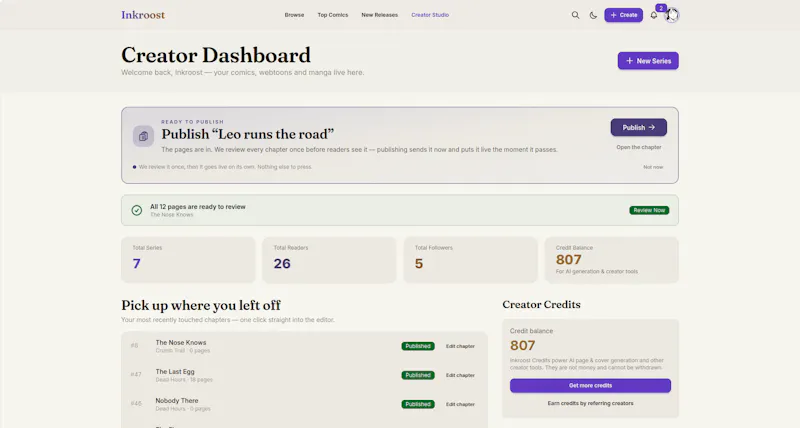
Task: Click the green check circle icon
Action: click(137, 210)
